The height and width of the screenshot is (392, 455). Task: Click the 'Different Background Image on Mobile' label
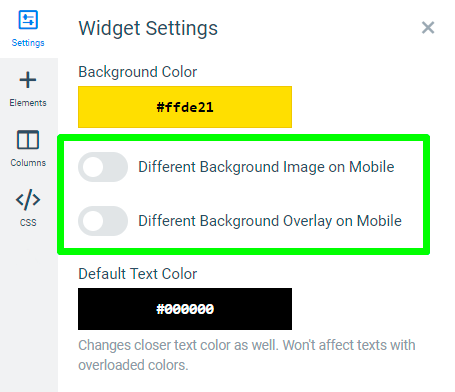(x=266, y=167)
